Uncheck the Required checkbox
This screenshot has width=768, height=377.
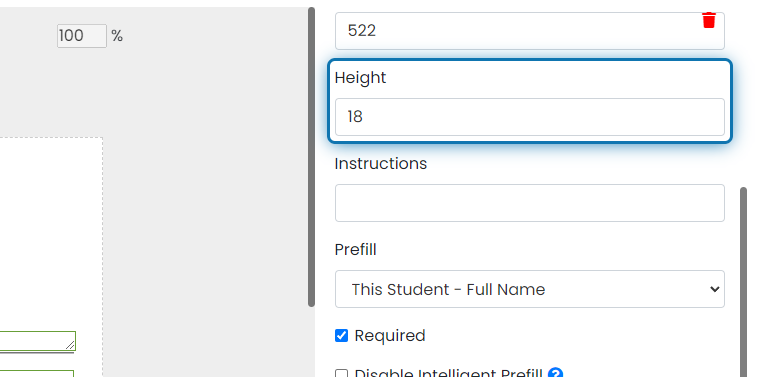(x=341, y=335)
